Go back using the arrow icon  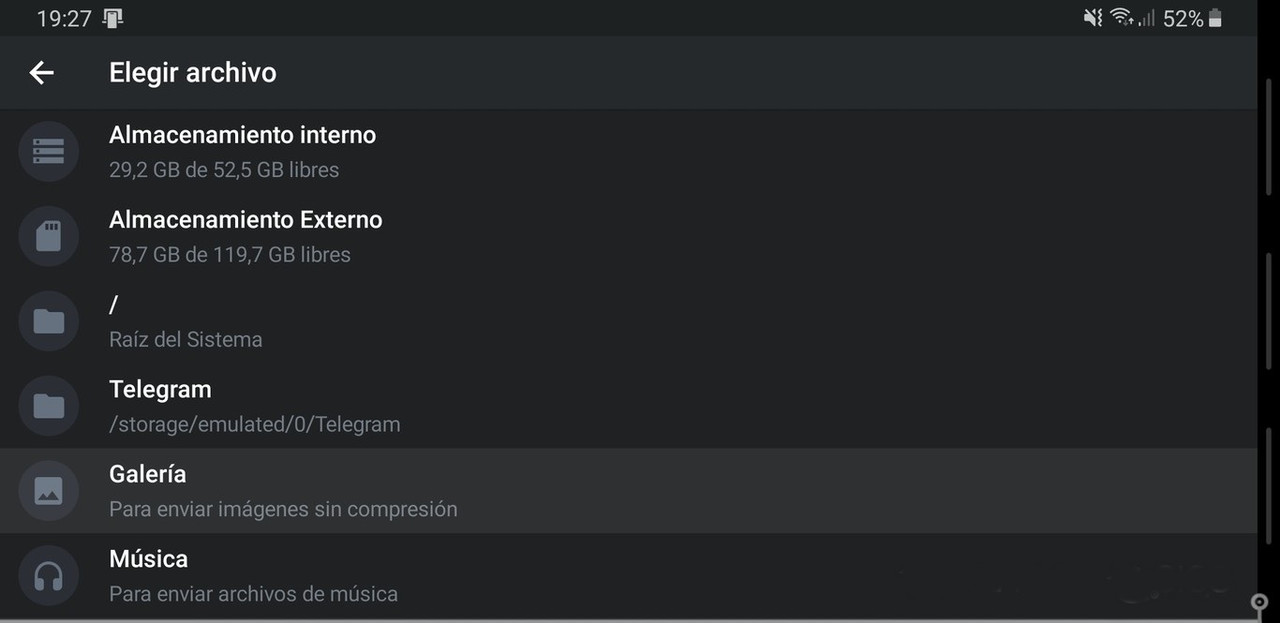[x=41, y=72]
